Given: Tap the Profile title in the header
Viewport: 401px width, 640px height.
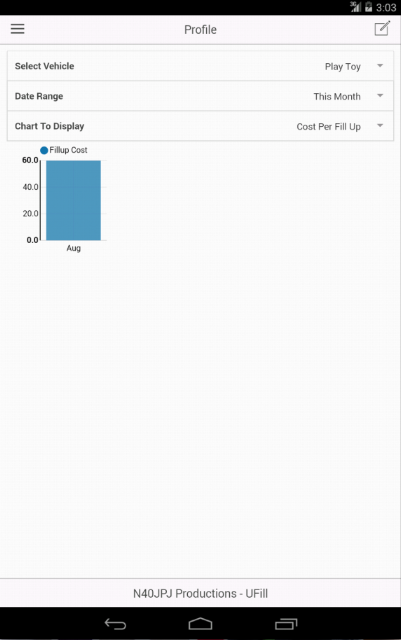Looking at the screenshot, I should (200, 29).
